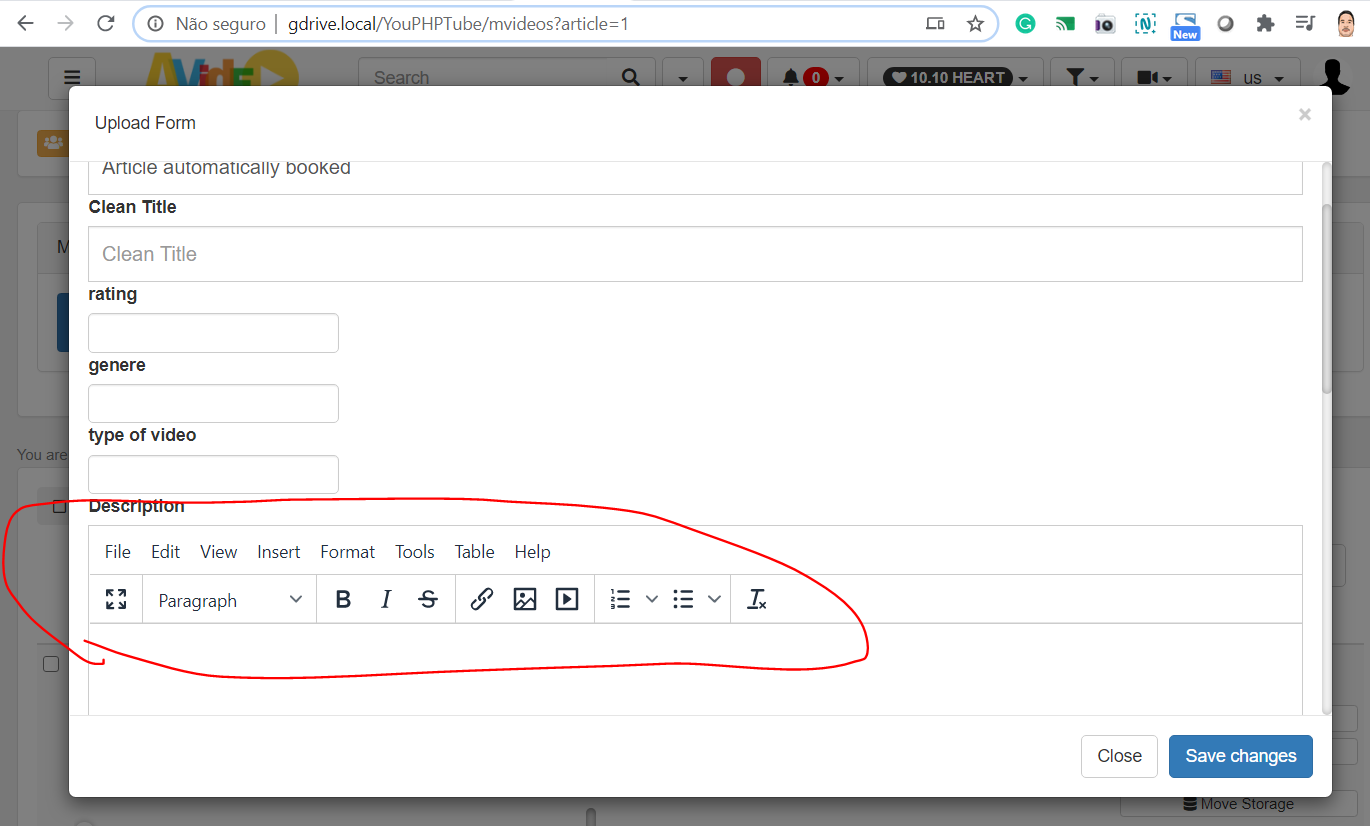Open the browser extensions puzzle menu
The width and height of the screenshot is (1370, 826).
(1265, 24)
